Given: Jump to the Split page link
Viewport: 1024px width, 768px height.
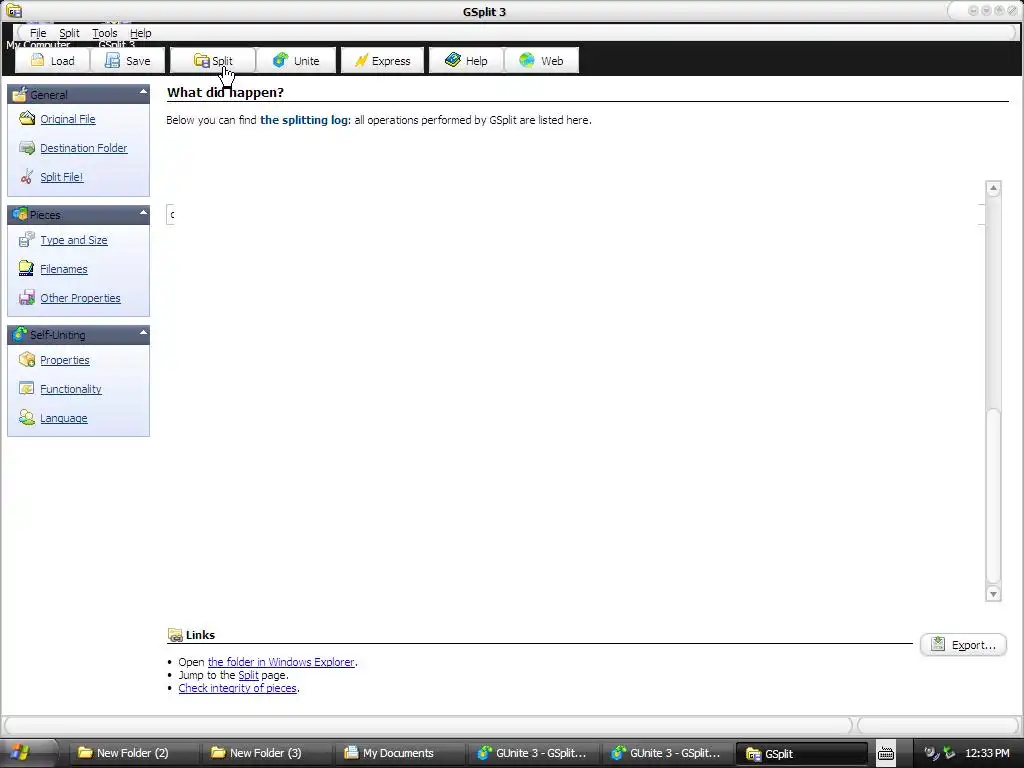Looking at the screenshot, I should [x=248, y=675].
